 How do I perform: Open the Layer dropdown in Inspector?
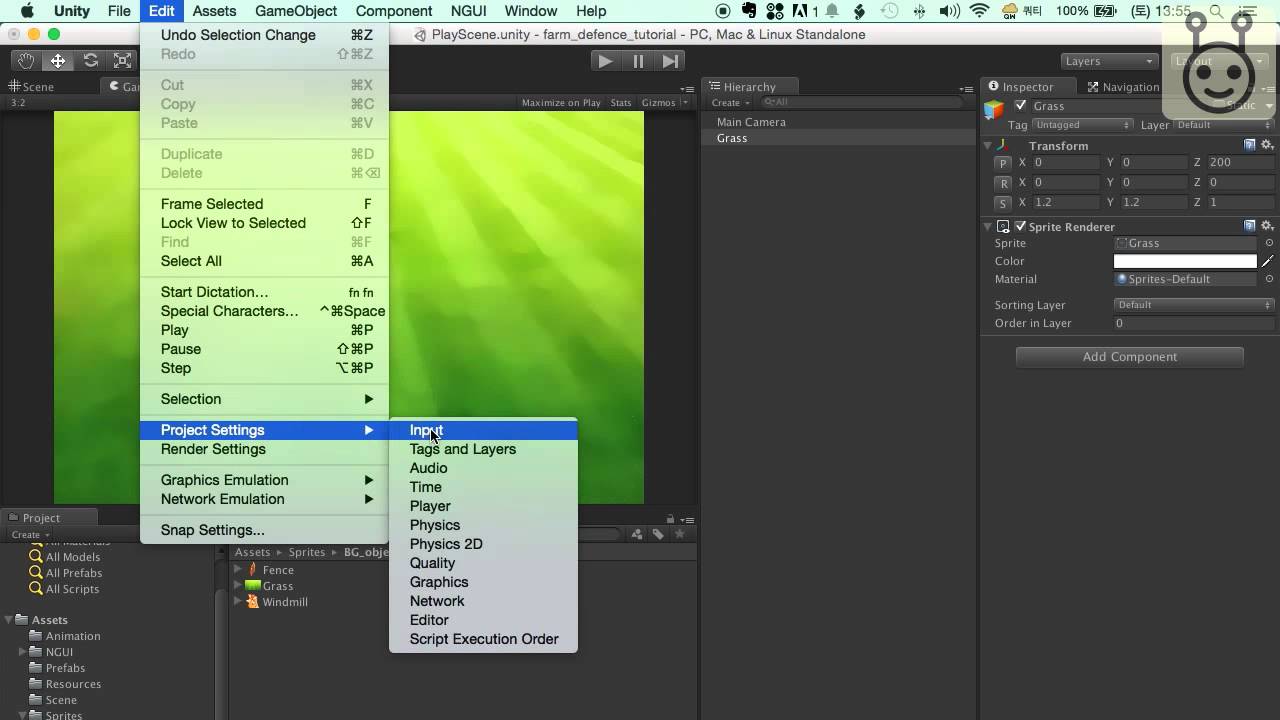(x=1223, y=125)
